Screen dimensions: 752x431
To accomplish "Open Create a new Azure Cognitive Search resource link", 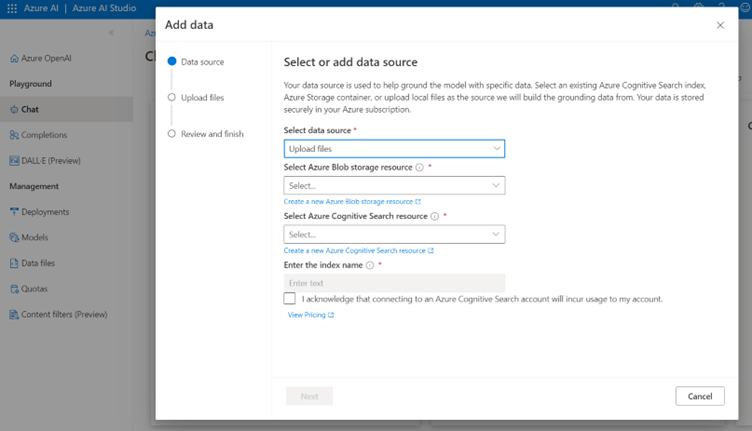I will [x=358, y=251].
